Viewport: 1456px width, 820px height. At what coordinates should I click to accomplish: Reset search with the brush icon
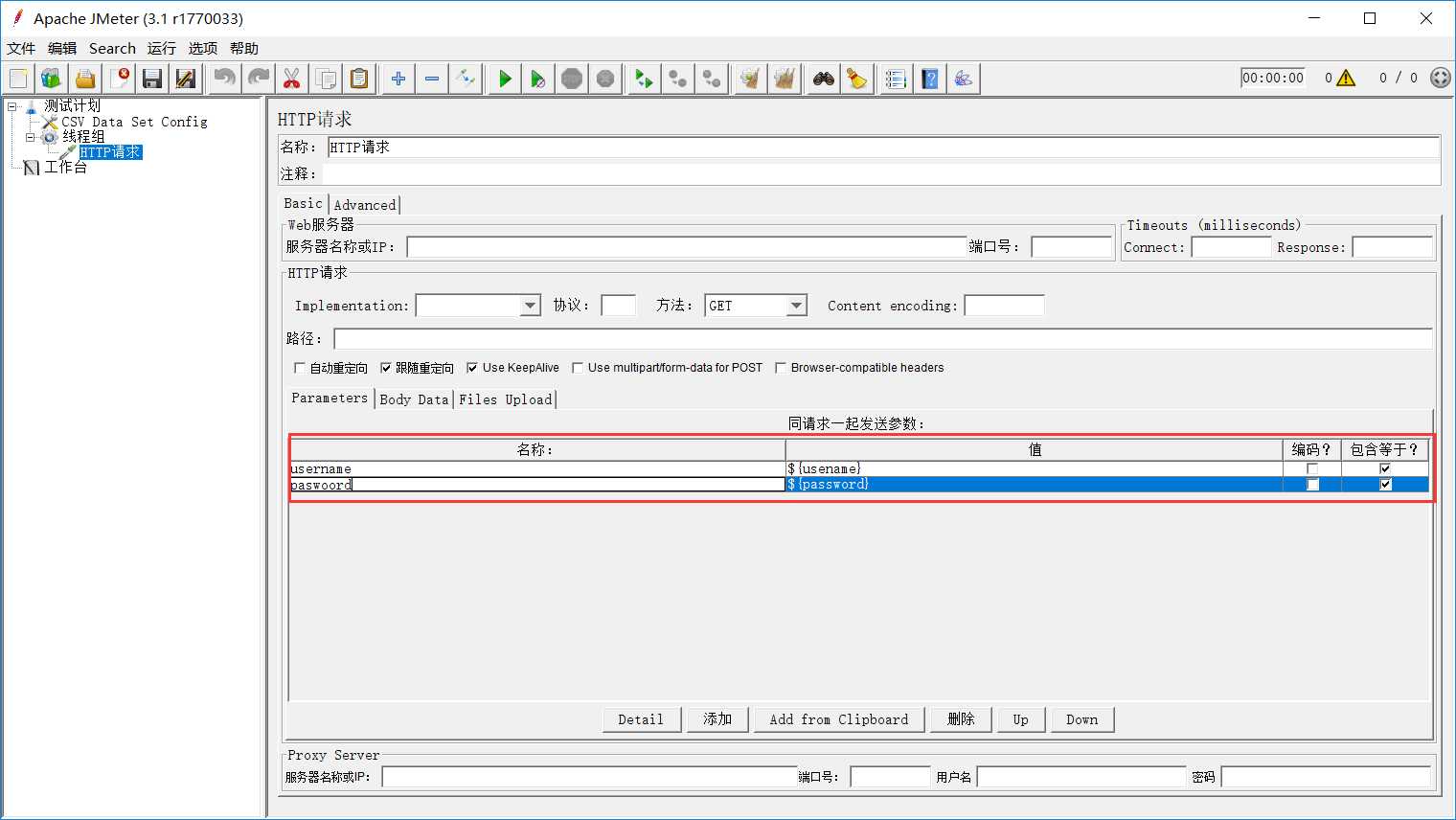[x=857, y=79]
